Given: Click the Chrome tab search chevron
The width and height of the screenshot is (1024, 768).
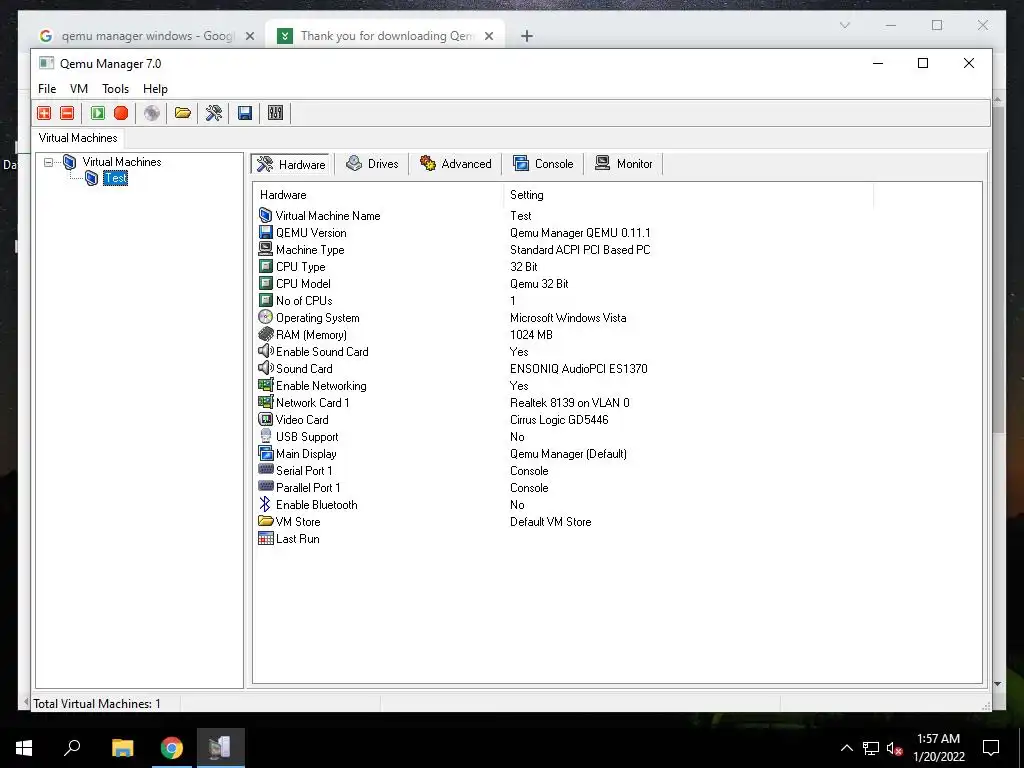Looking at the screenshot, I should (844, 25).
